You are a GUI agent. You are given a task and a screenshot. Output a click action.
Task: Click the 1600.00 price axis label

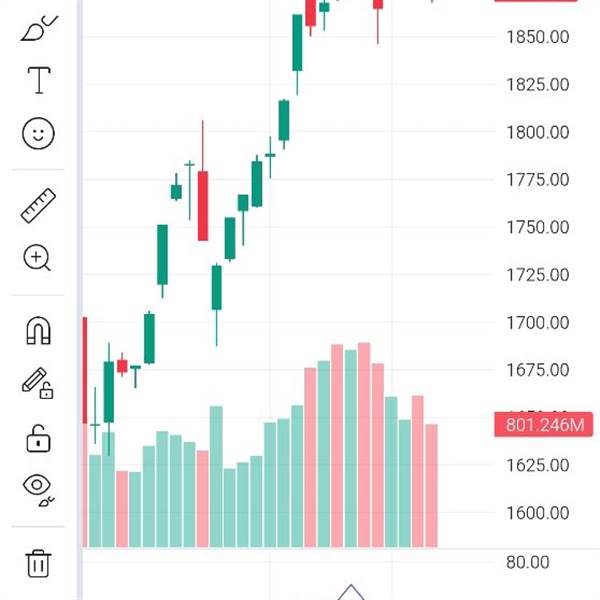[x=537, y=513]
